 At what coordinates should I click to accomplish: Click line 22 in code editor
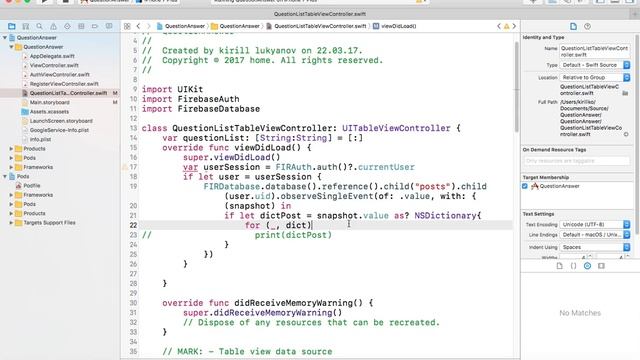coord(327,225)
